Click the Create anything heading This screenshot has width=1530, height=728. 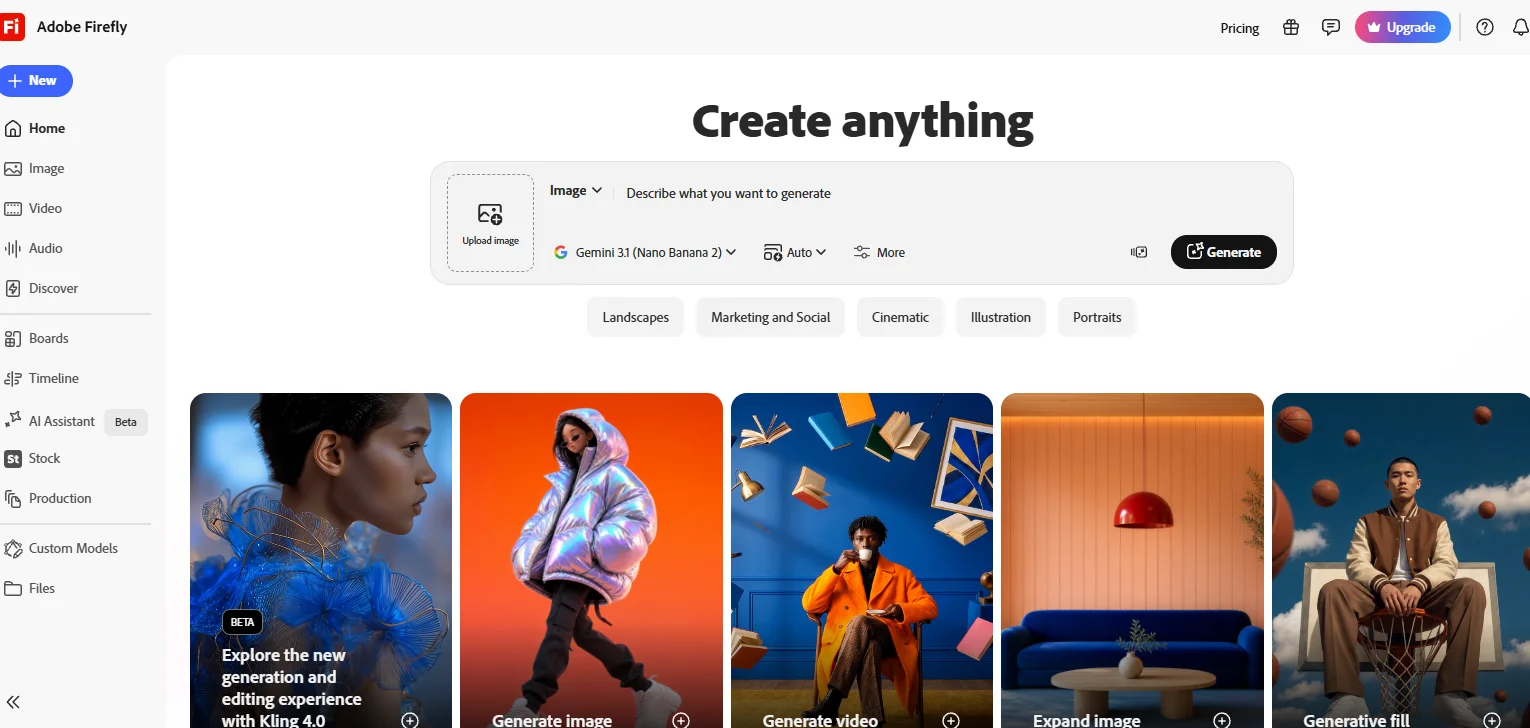coord(862,122)
